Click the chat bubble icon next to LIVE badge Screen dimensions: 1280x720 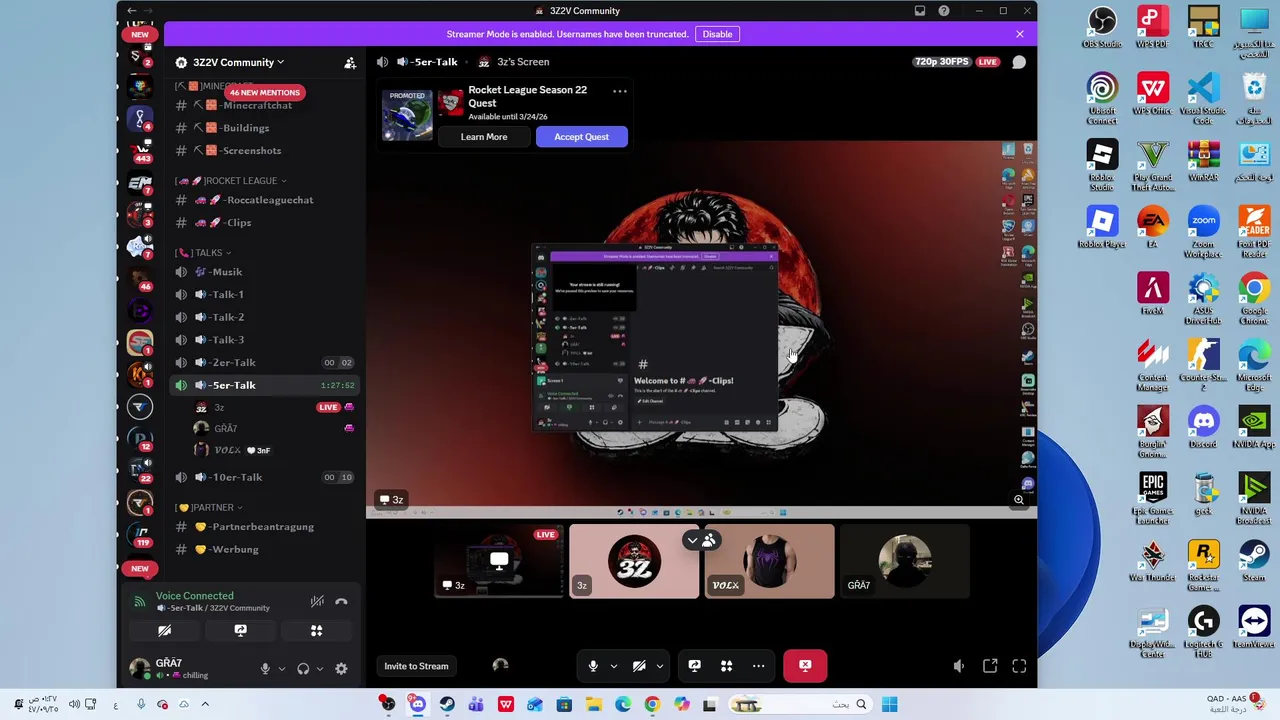[1019, 62]
